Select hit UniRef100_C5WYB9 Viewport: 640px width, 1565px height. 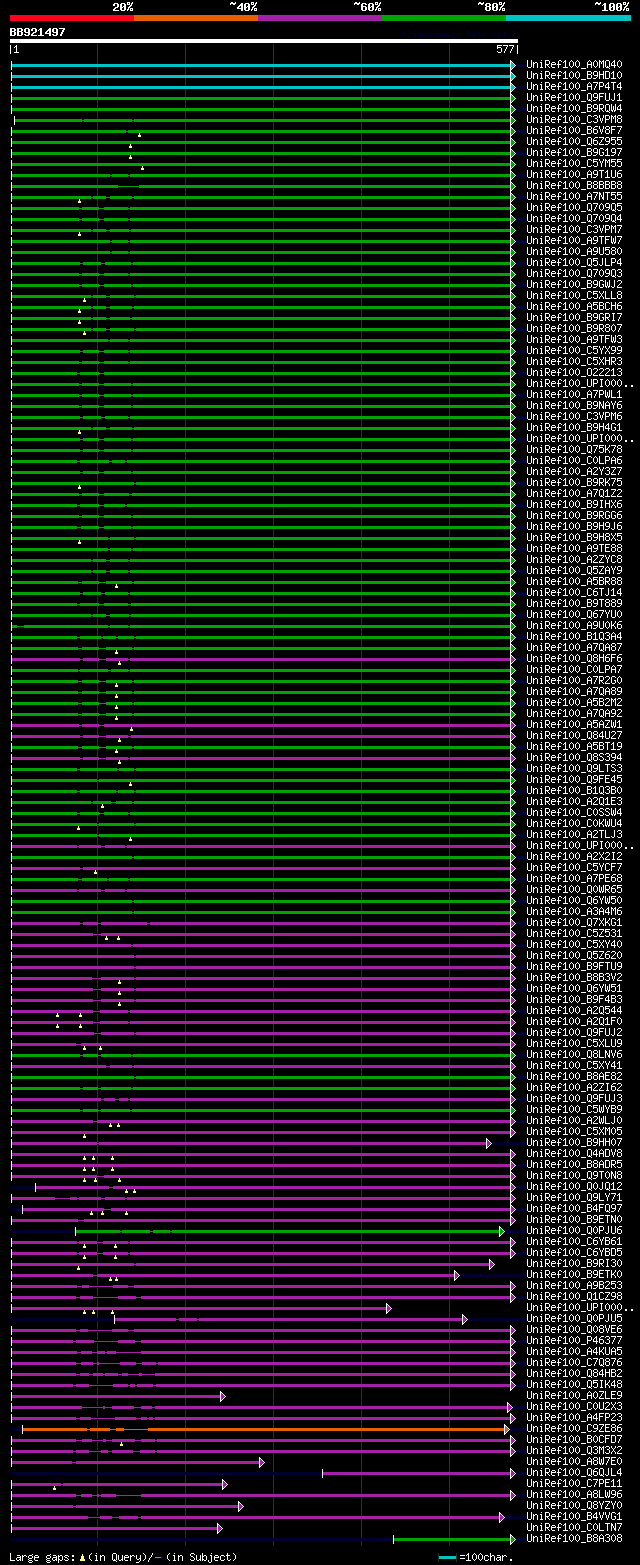(x=574, y=1110)
